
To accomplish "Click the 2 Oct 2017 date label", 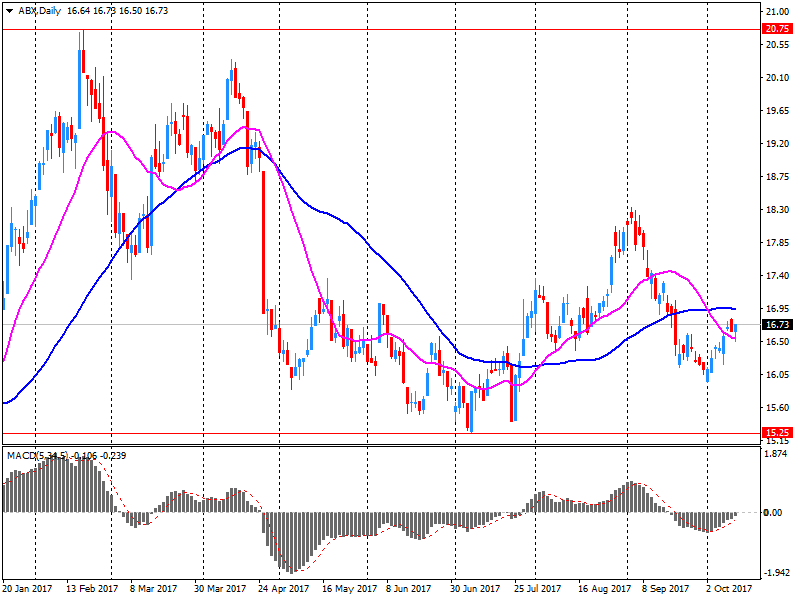I will pyautogui.click(x=729, y=588).
